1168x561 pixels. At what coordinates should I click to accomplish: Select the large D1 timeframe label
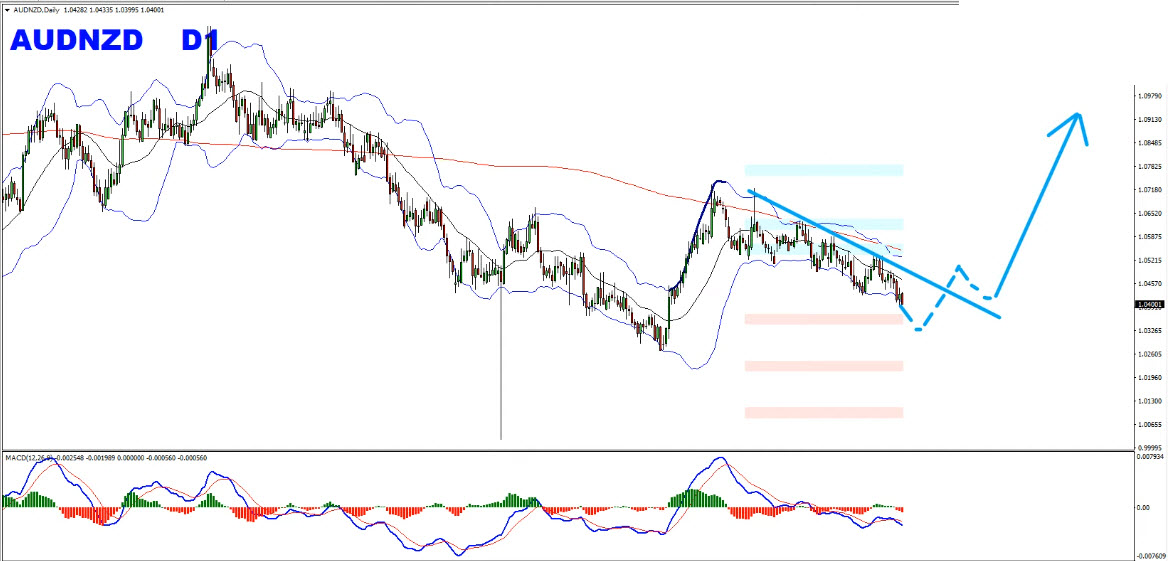pos(200,42)
